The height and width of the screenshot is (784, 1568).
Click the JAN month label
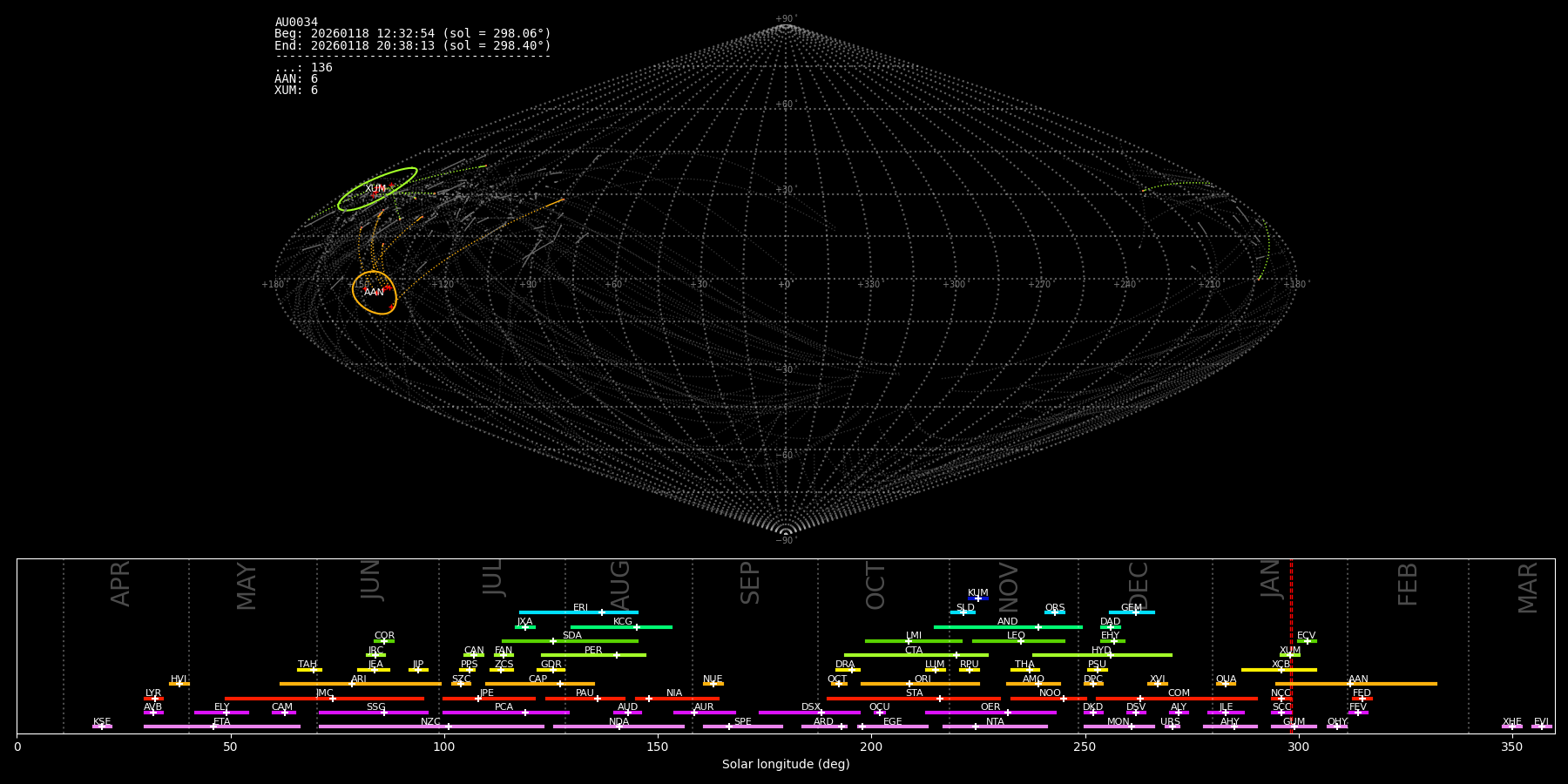pos(1271,579)
